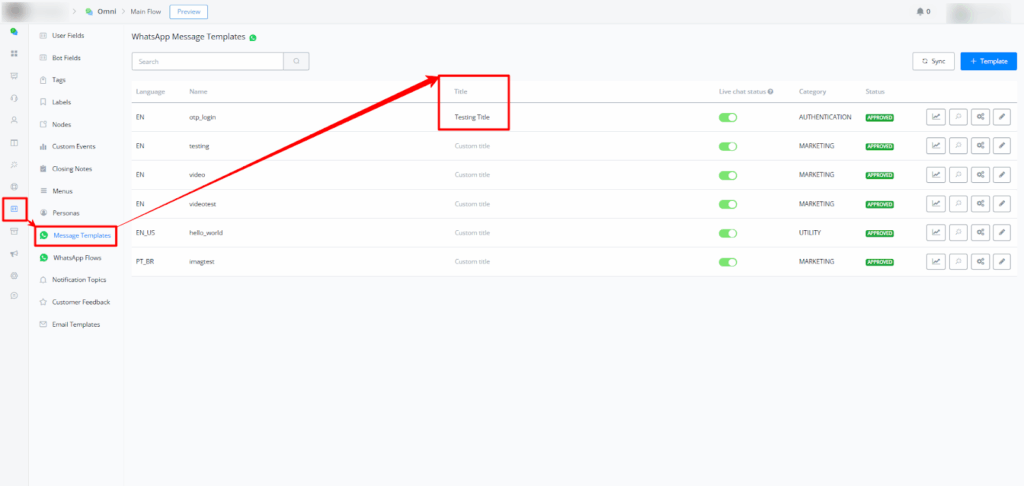Disable live chat status for otp_login
This screenshot has width=1024, height=486.
(x=728, y=117)
